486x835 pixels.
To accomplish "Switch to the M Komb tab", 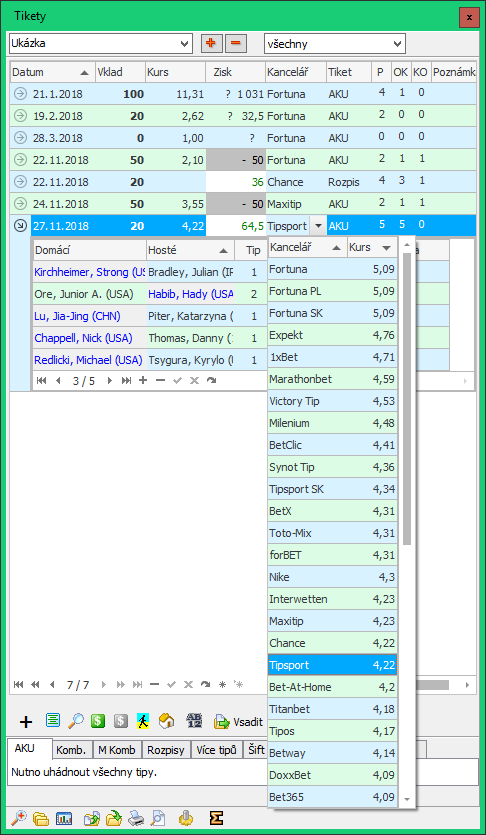I will coord(117,750).
